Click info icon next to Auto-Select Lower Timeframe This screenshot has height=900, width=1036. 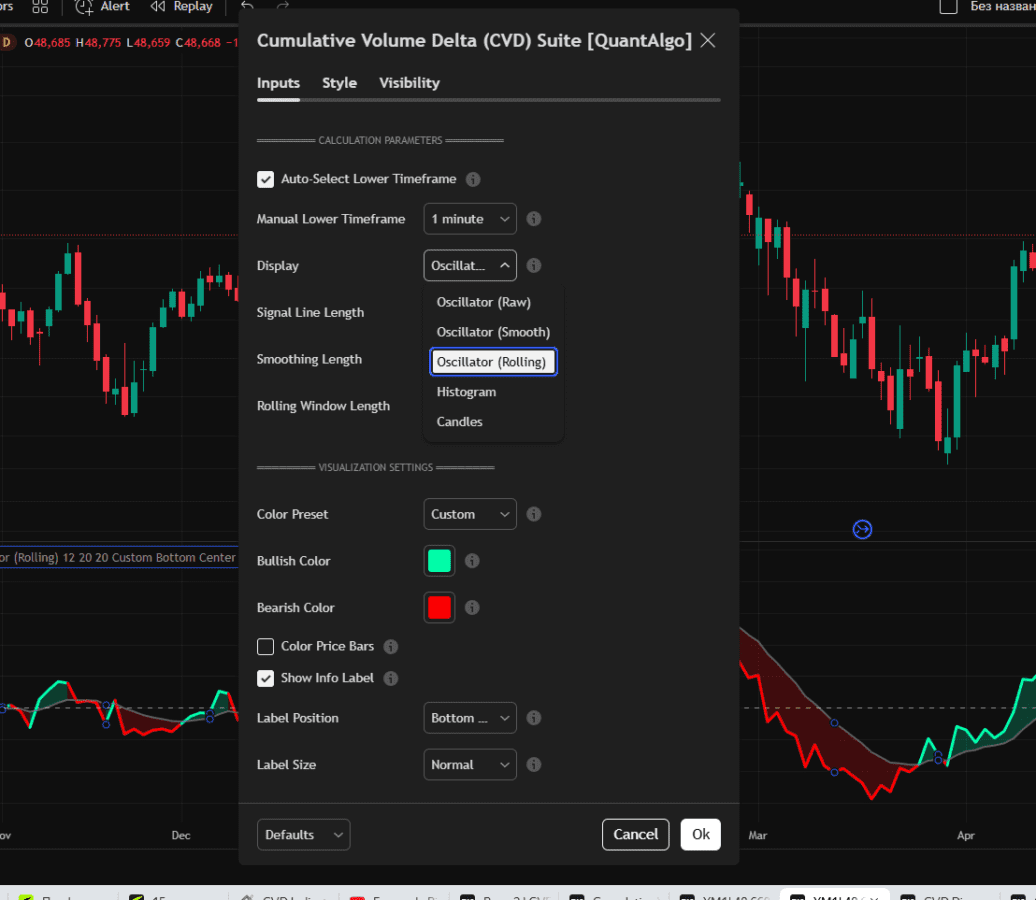(473, 179)
